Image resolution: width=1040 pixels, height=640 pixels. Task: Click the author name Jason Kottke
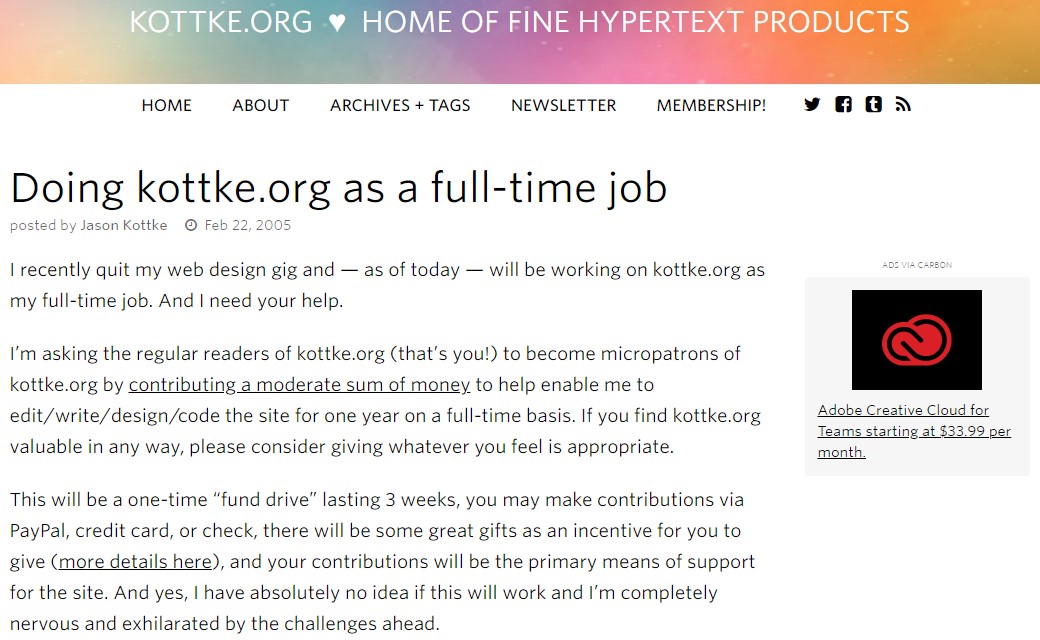coord(124,226)
